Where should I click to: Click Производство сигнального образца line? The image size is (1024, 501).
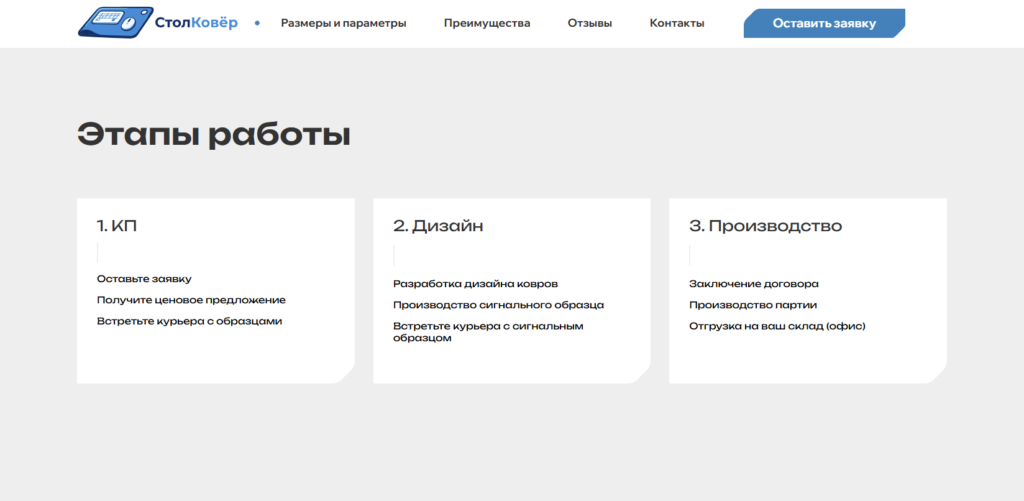coord(498,305)
